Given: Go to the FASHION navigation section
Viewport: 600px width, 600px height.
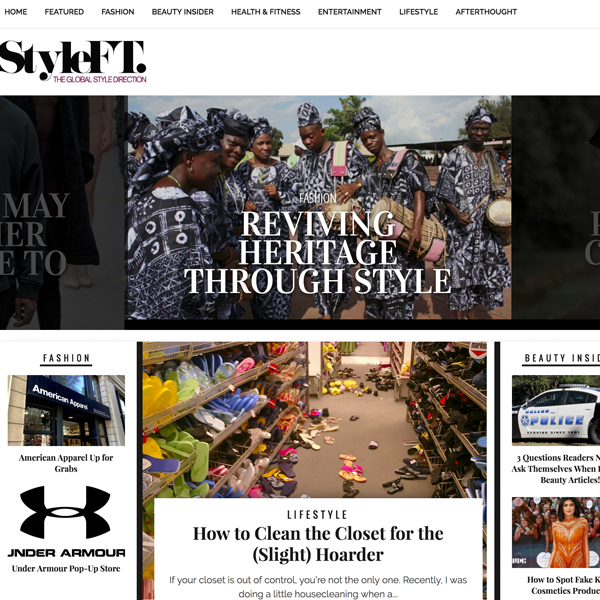Looking at the screenshot, I should tap(118, 12).
